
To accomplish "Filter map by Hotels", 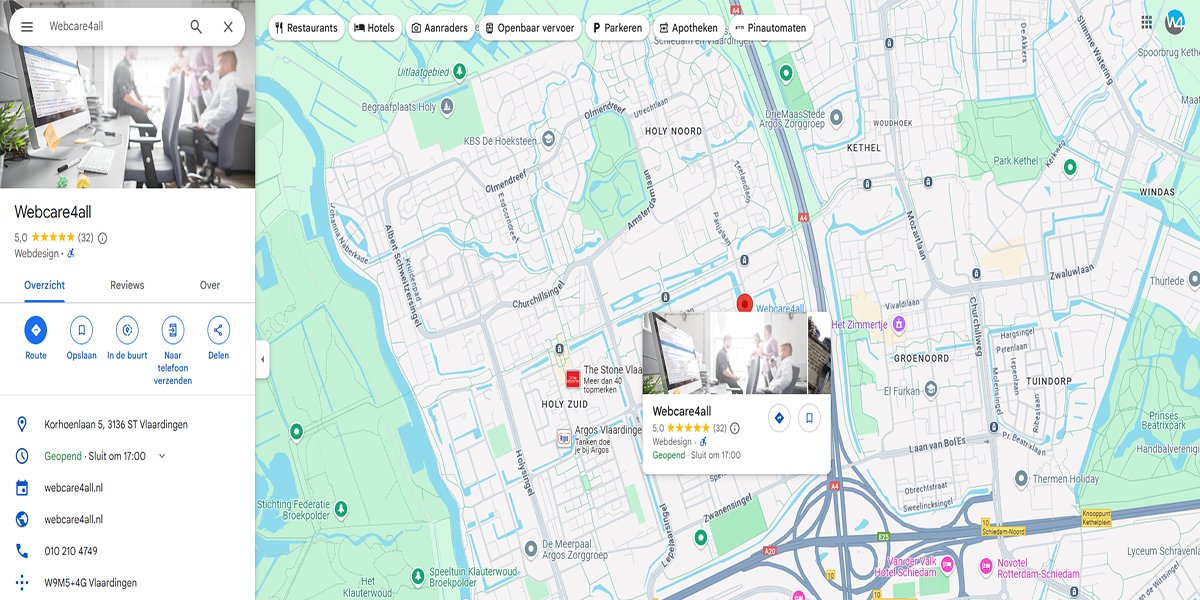I will click(x=374, y=28).
